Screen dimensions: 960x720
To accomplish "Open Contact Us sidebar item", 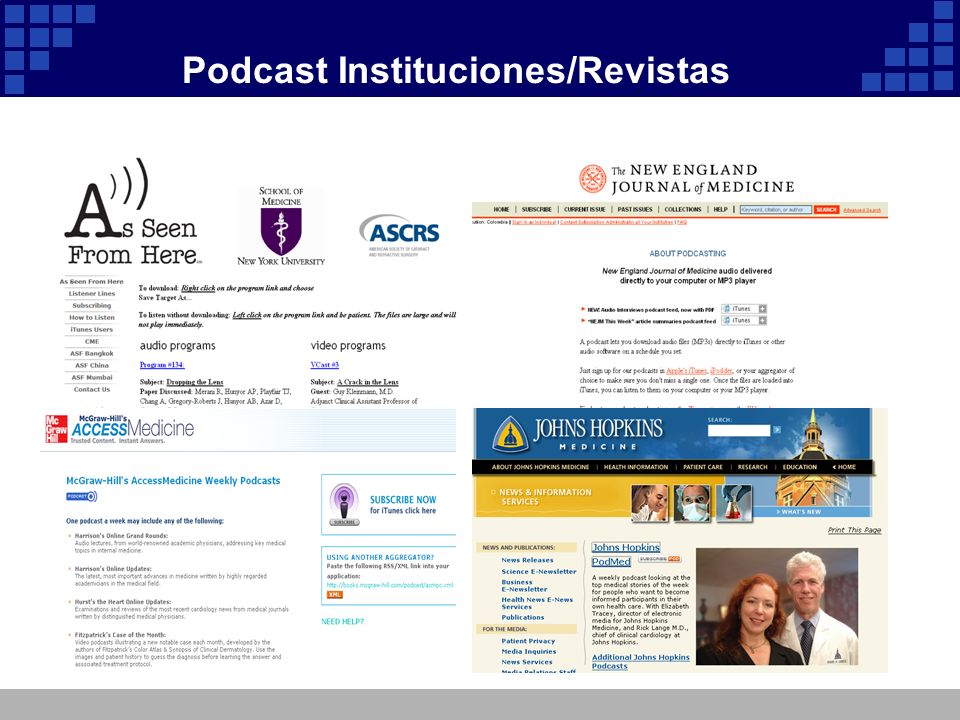I will 92,389.
